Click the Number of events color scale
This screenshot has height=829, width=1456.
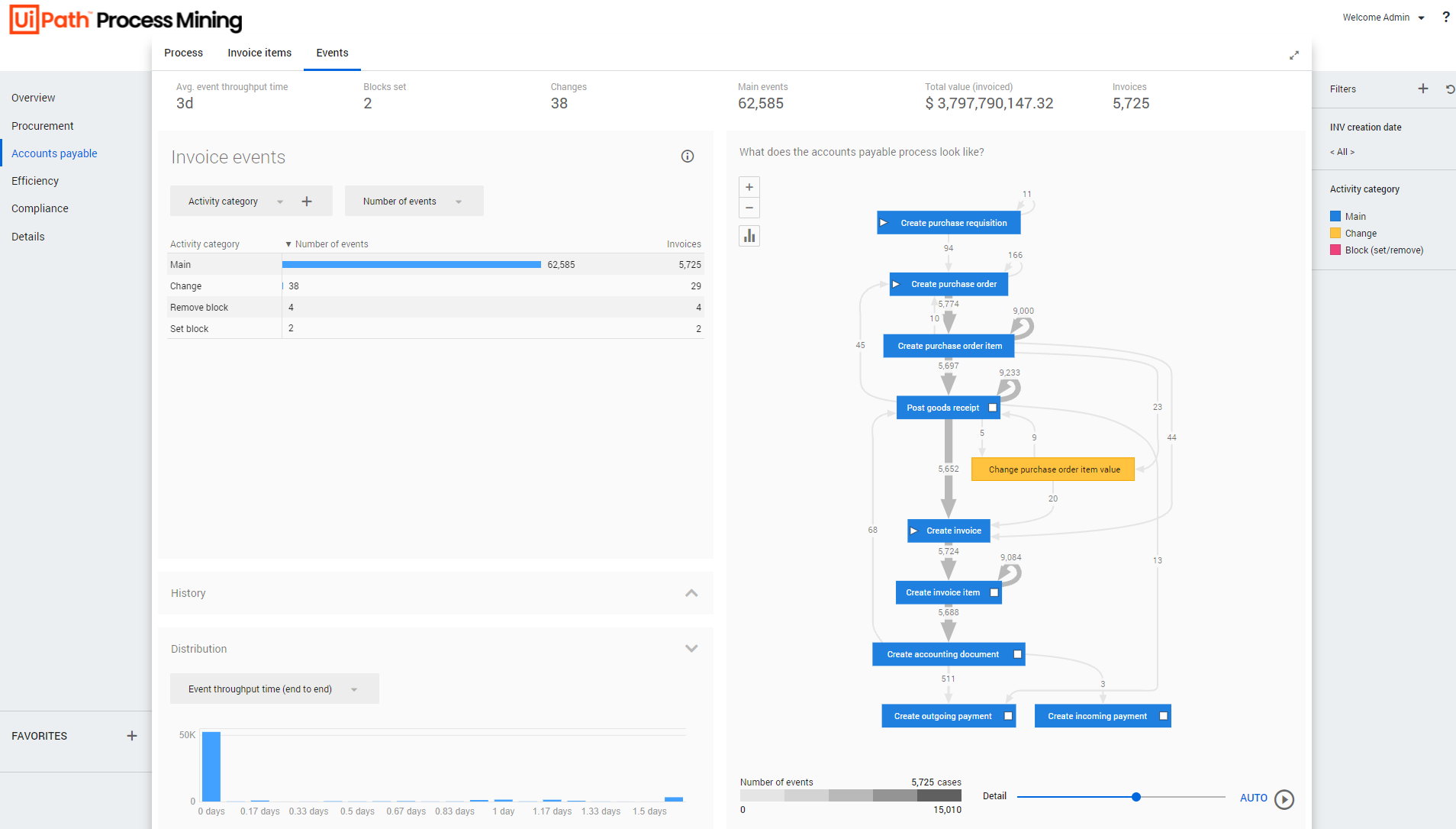pos(851,796)
